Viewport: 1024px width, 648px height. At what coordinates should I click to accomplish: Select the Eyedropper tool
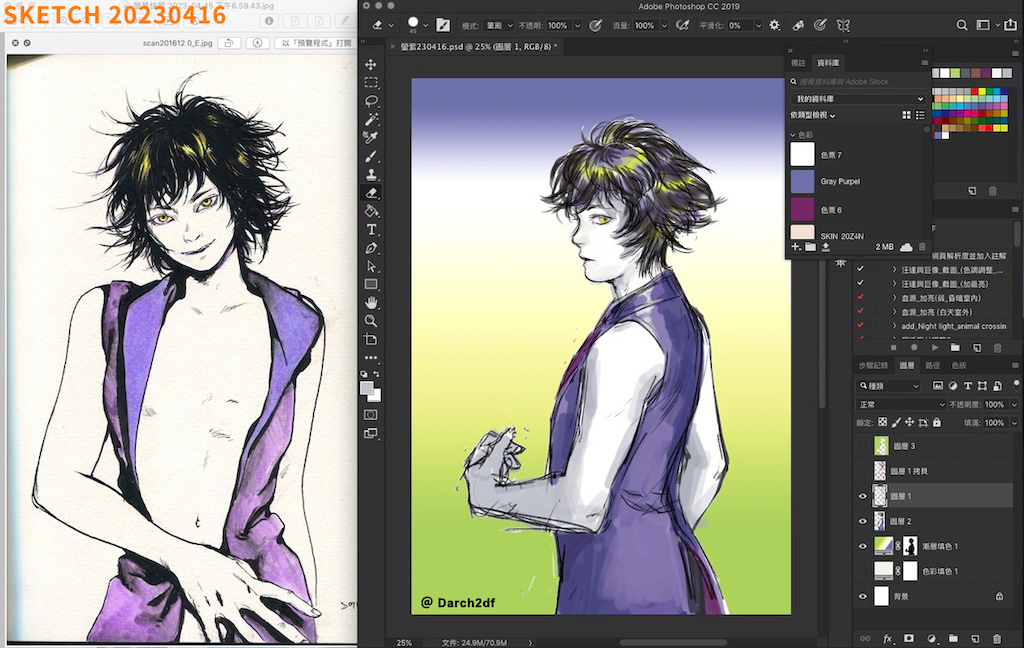pos(371,137)
